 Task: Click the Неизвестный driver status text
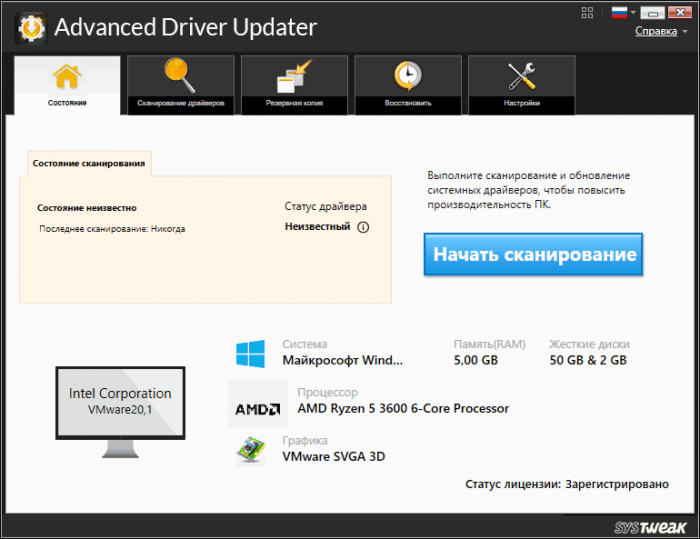pos(317,226)
